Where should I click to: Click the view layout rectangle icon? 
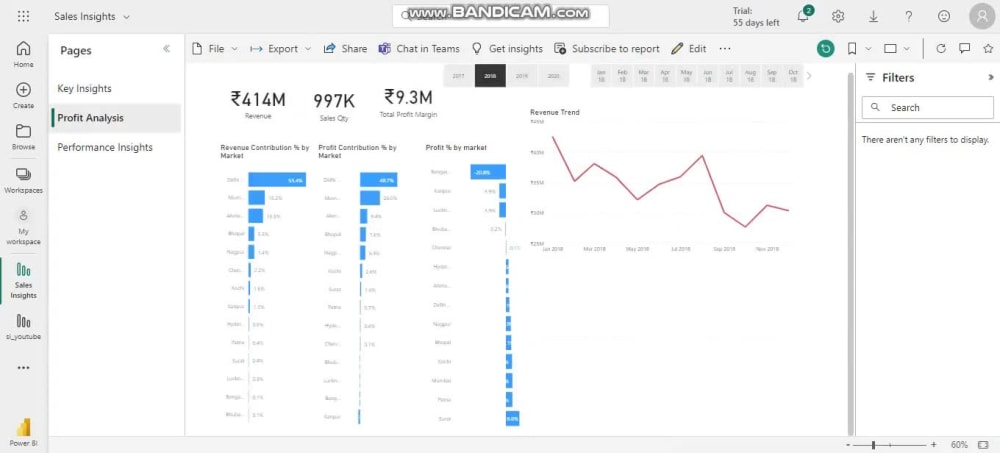click(891, 48)
